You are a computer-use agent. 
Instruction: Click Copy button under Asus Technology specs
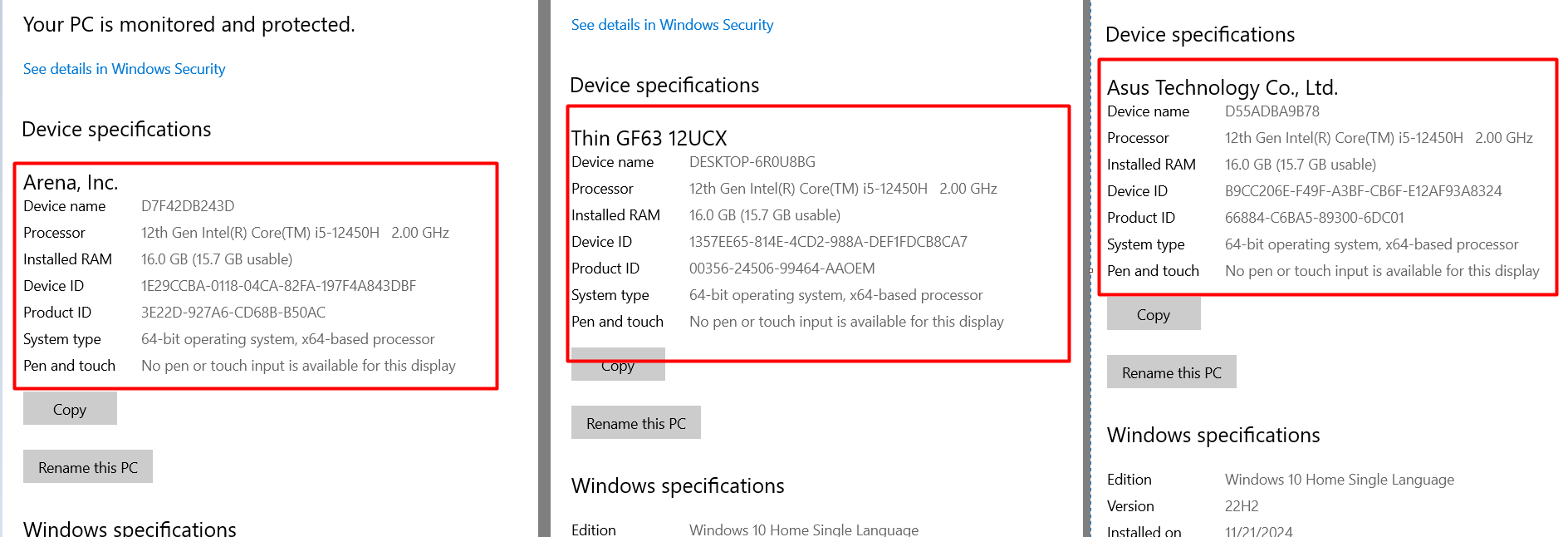(1153, 315)
